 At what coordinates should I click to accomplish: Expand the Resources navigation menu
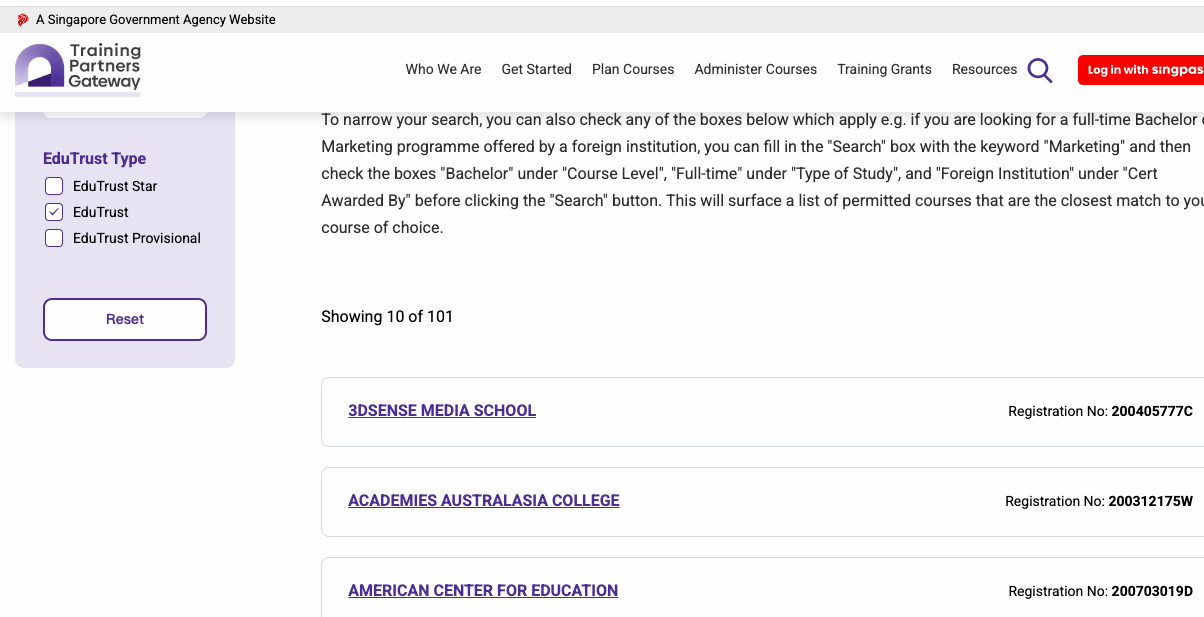tap(984, 70)
